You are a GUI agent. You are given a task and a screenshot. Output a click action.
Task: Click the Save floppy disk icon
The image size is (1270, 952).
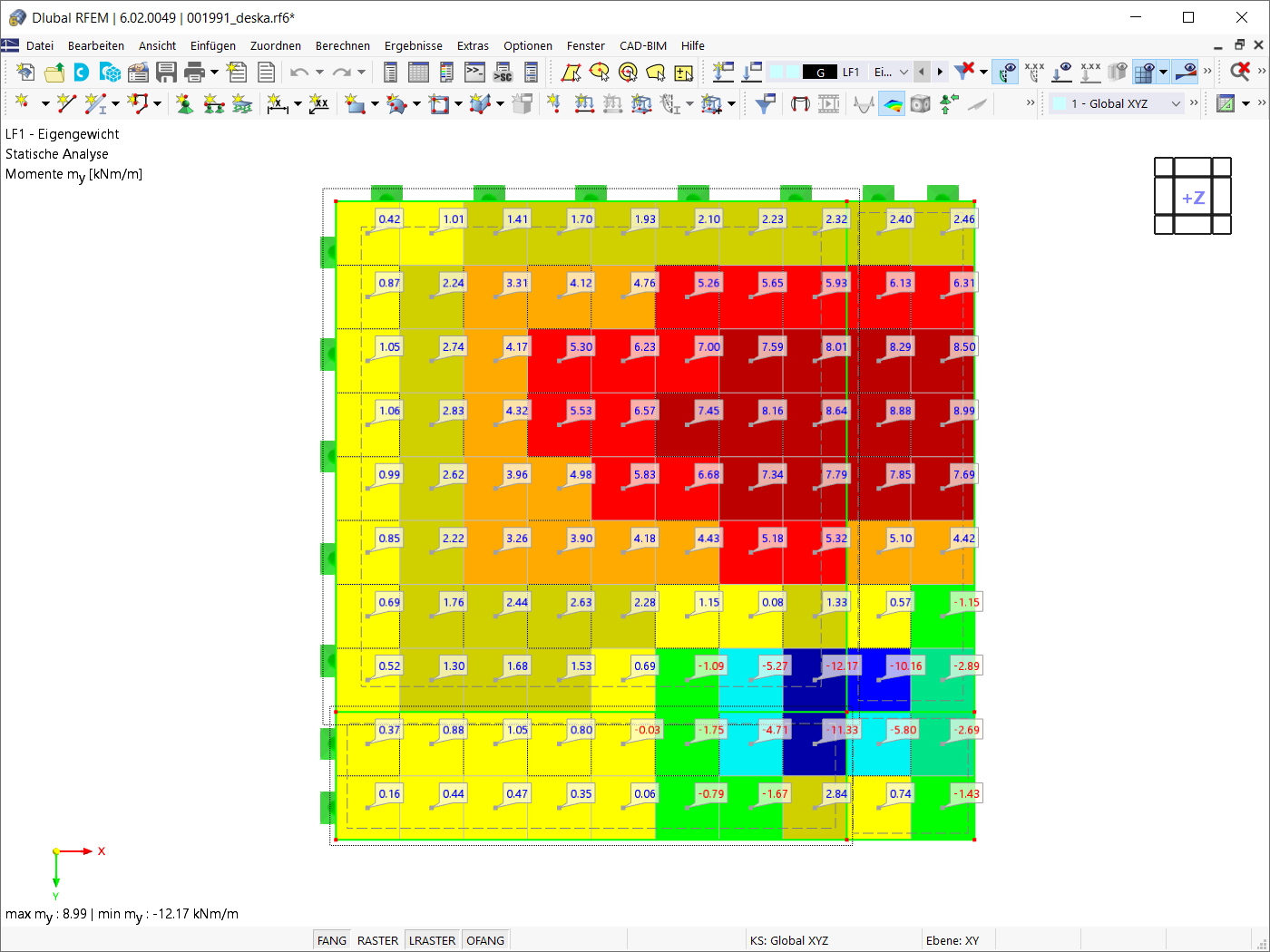click(x=166, y=72)
